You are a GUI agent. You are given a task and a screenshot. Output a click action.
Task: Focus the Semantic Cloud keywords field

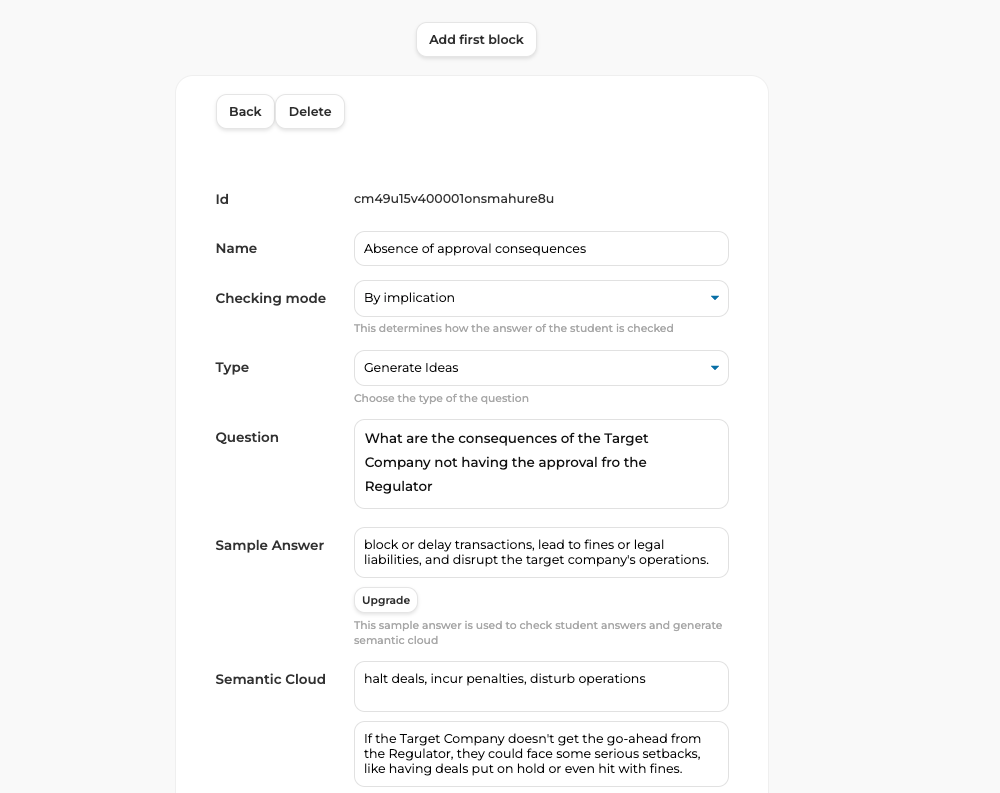541,686
